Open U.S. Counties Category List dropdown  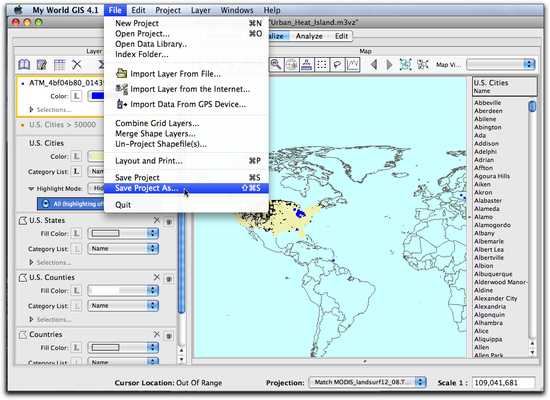(123, 306)
